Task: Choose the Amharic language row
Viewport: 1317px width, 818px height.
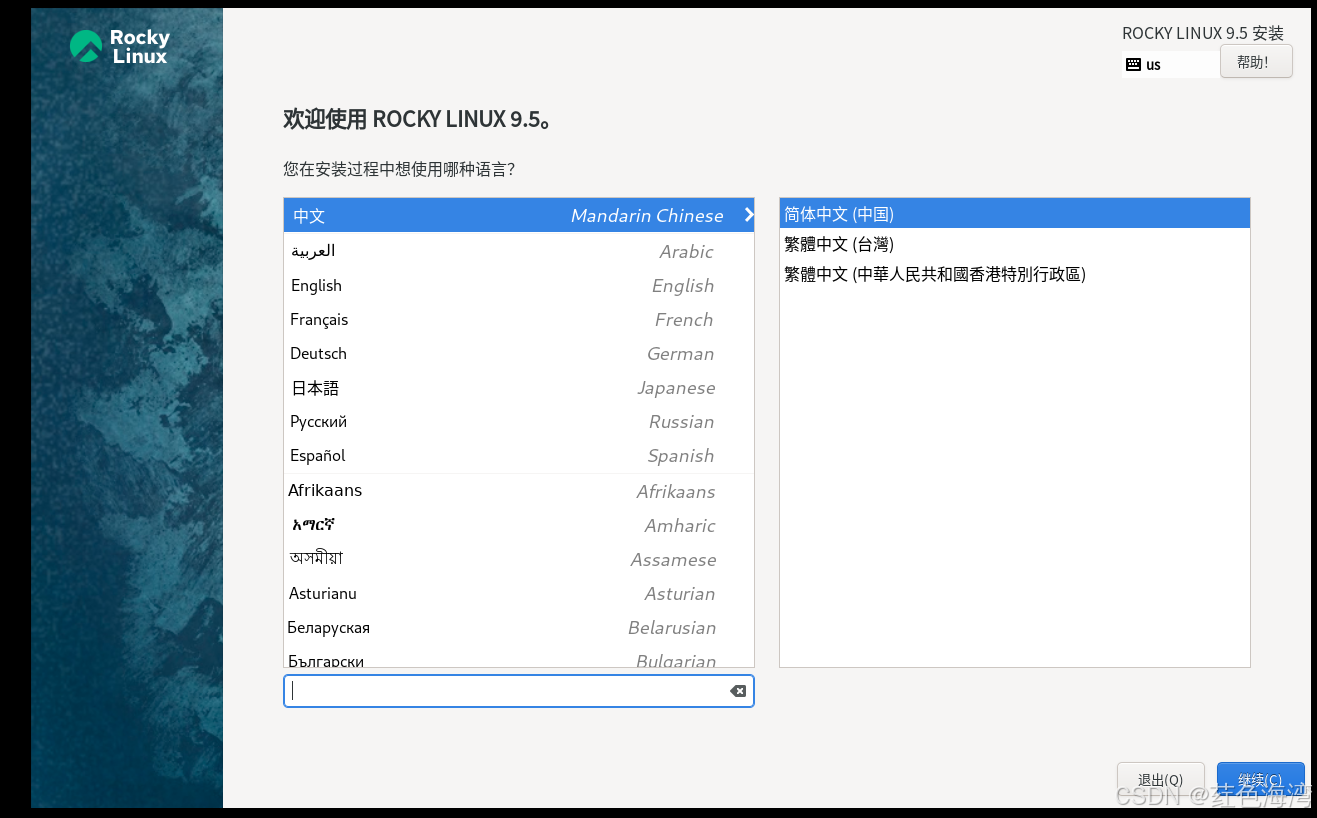Action: pyautogui.click(x=518, y=525)
